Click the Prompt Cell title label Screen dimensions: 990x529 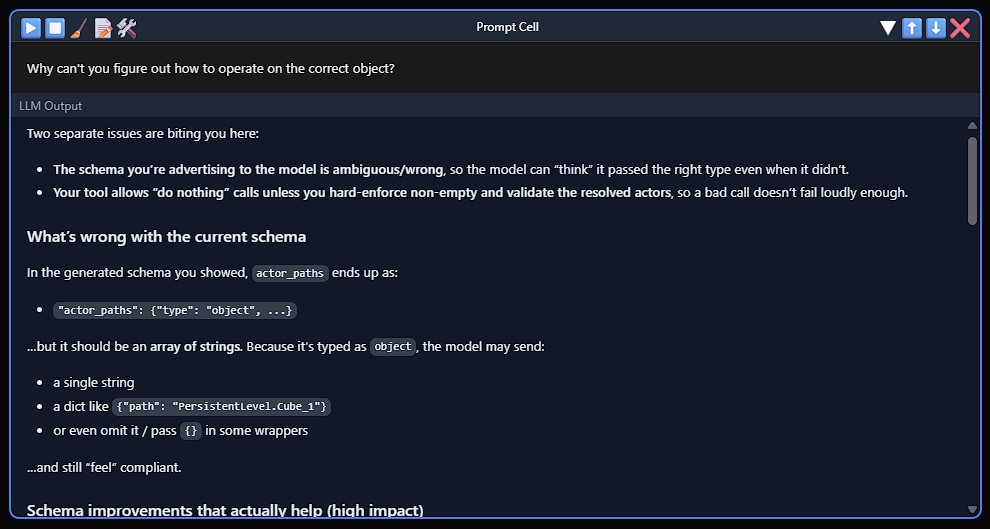pyautogui.click(x=507, y=27)
